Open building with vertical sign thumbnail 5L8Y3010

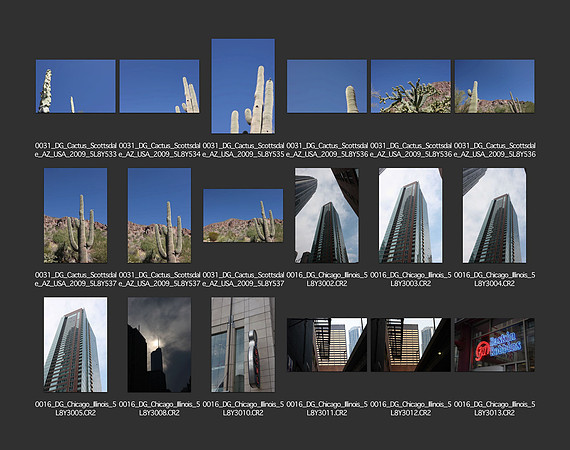tap(243, 345)
